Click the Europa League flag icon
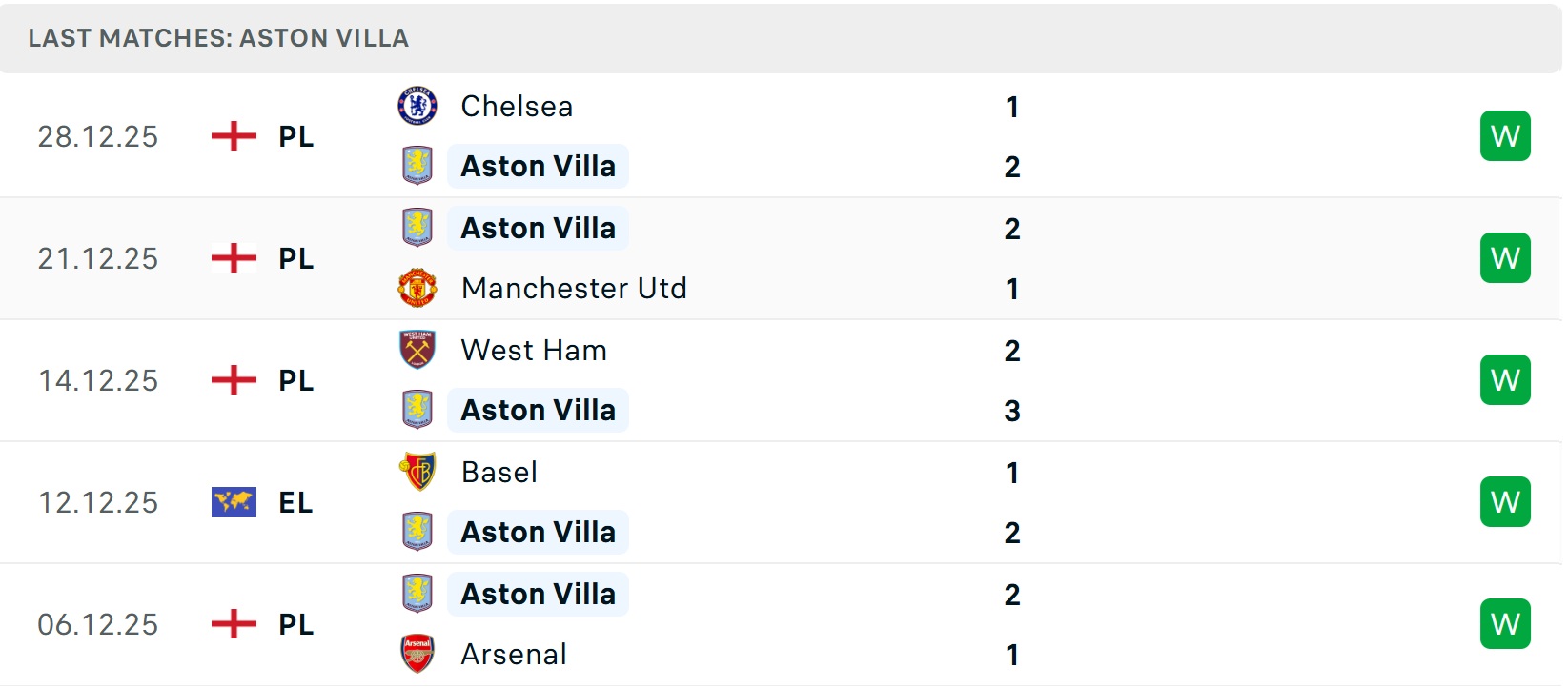The image size is (1568, 689). tap(234, 502)
